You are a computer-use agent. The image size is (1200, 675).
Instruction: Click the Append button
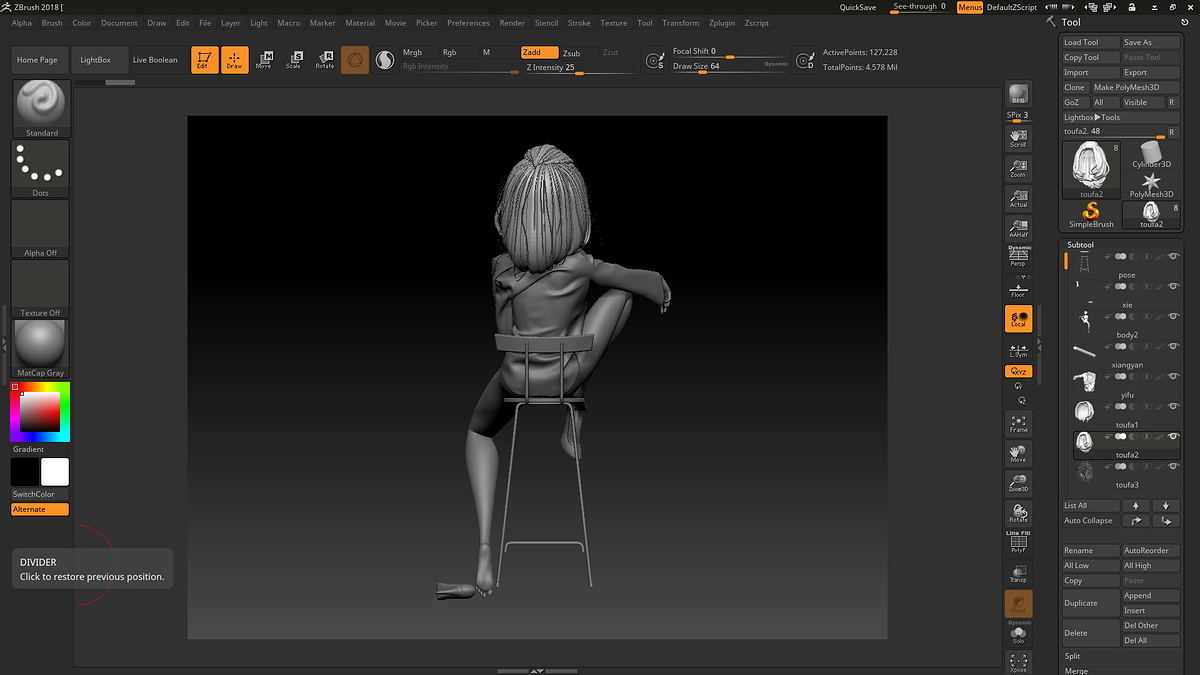[x=1151, y=596]
